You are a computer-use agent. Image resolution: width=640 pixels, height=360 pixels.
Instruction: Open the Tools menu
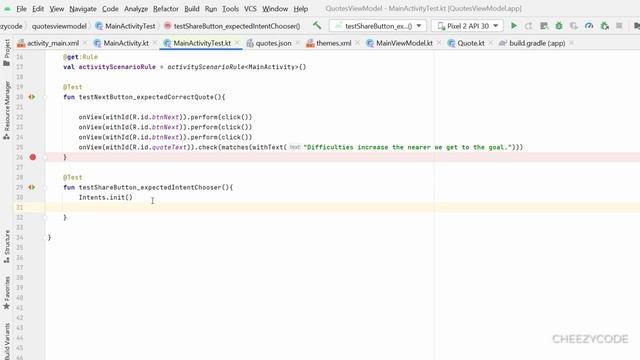pos(230,9)
